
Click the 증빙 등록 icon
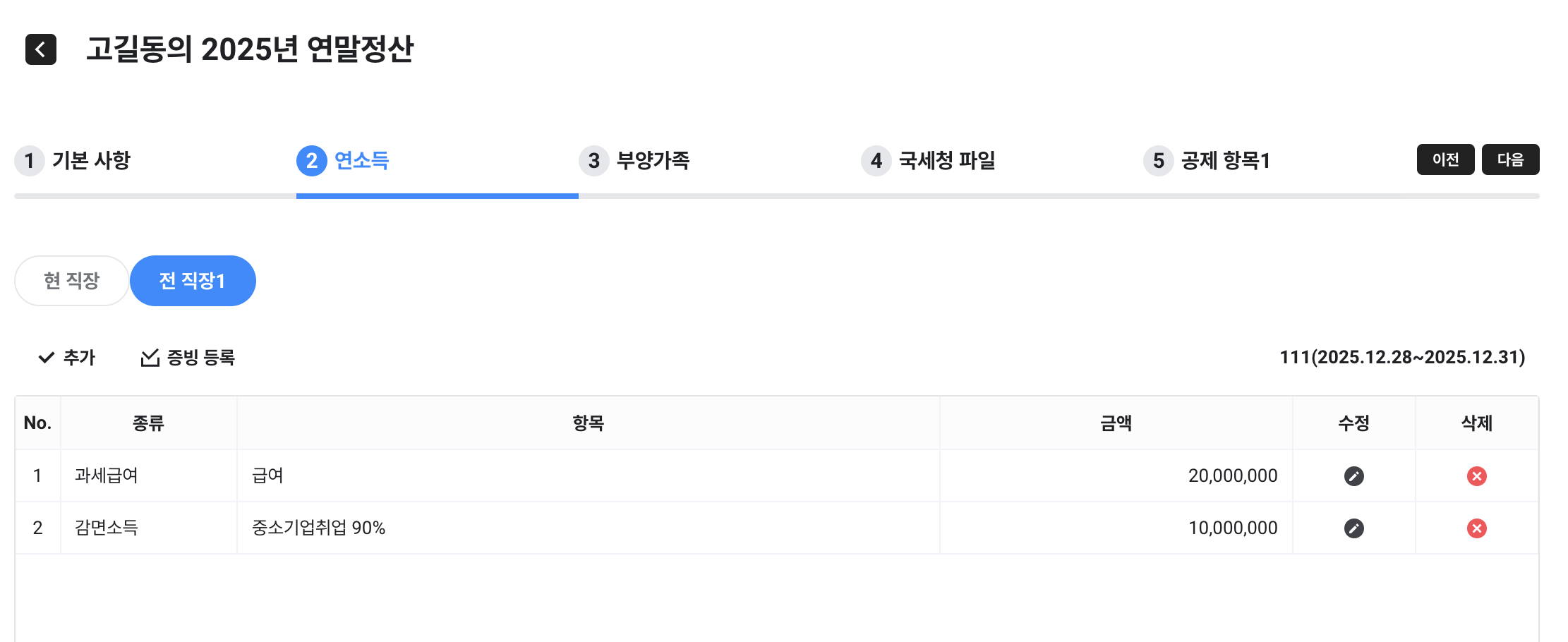click(150, 358)
